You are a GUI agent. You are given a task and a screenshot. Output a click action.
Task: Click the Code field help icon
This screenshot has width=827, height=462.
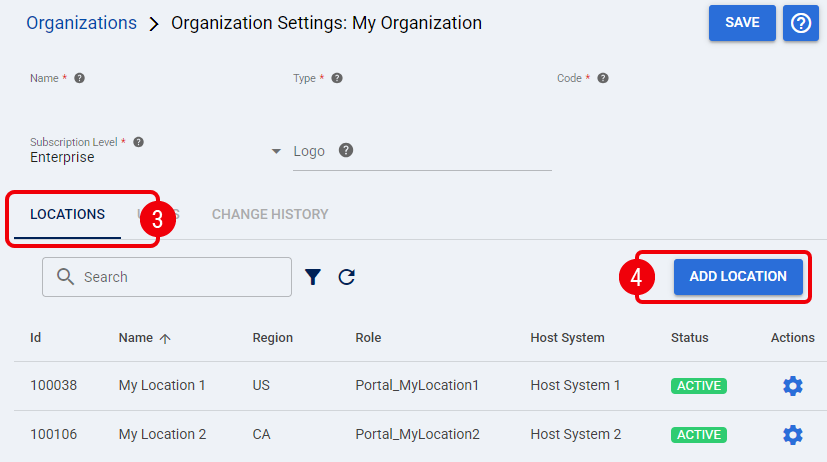click(x=602, y=78)
